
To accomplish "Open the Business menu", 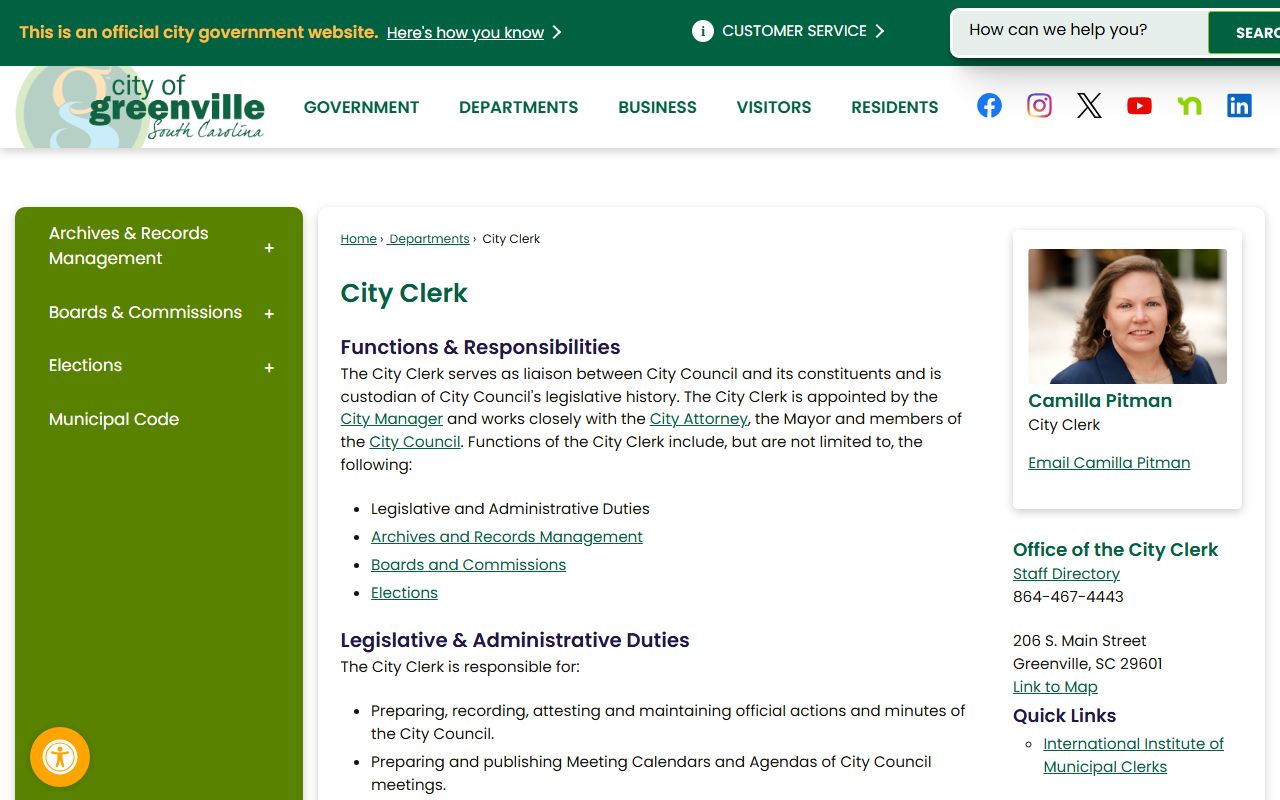I will coord(657,107).
